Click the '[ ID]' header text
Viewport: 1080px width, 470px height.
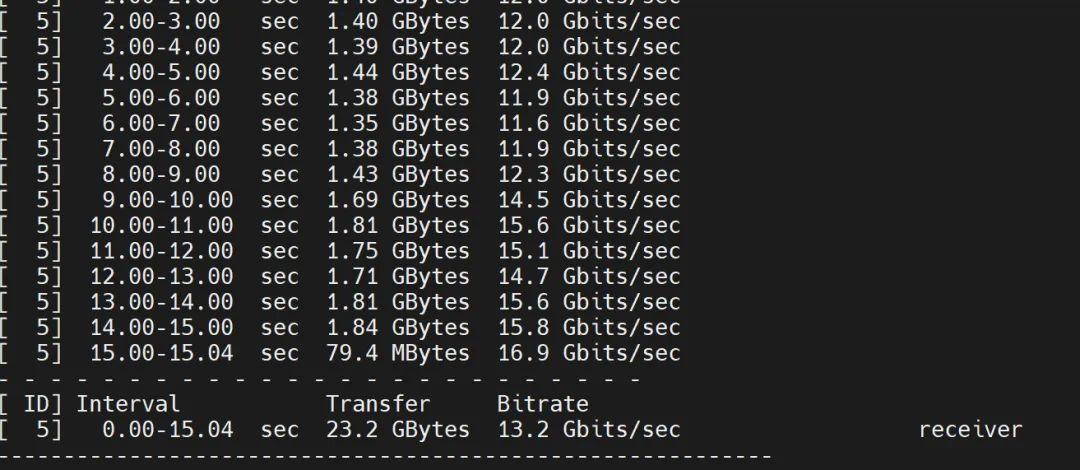pos(30,404)
